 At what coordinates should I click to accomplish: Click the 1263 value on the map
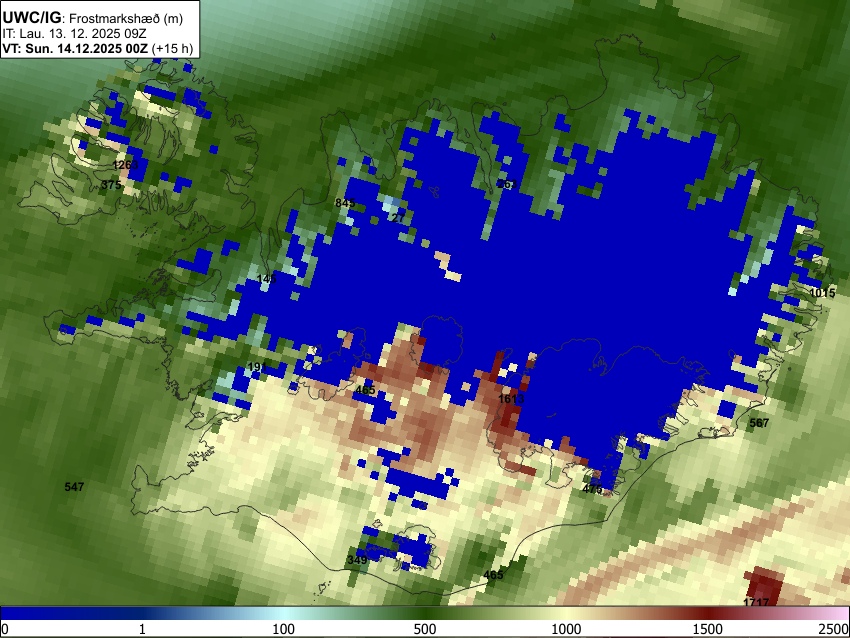point(125,165)
